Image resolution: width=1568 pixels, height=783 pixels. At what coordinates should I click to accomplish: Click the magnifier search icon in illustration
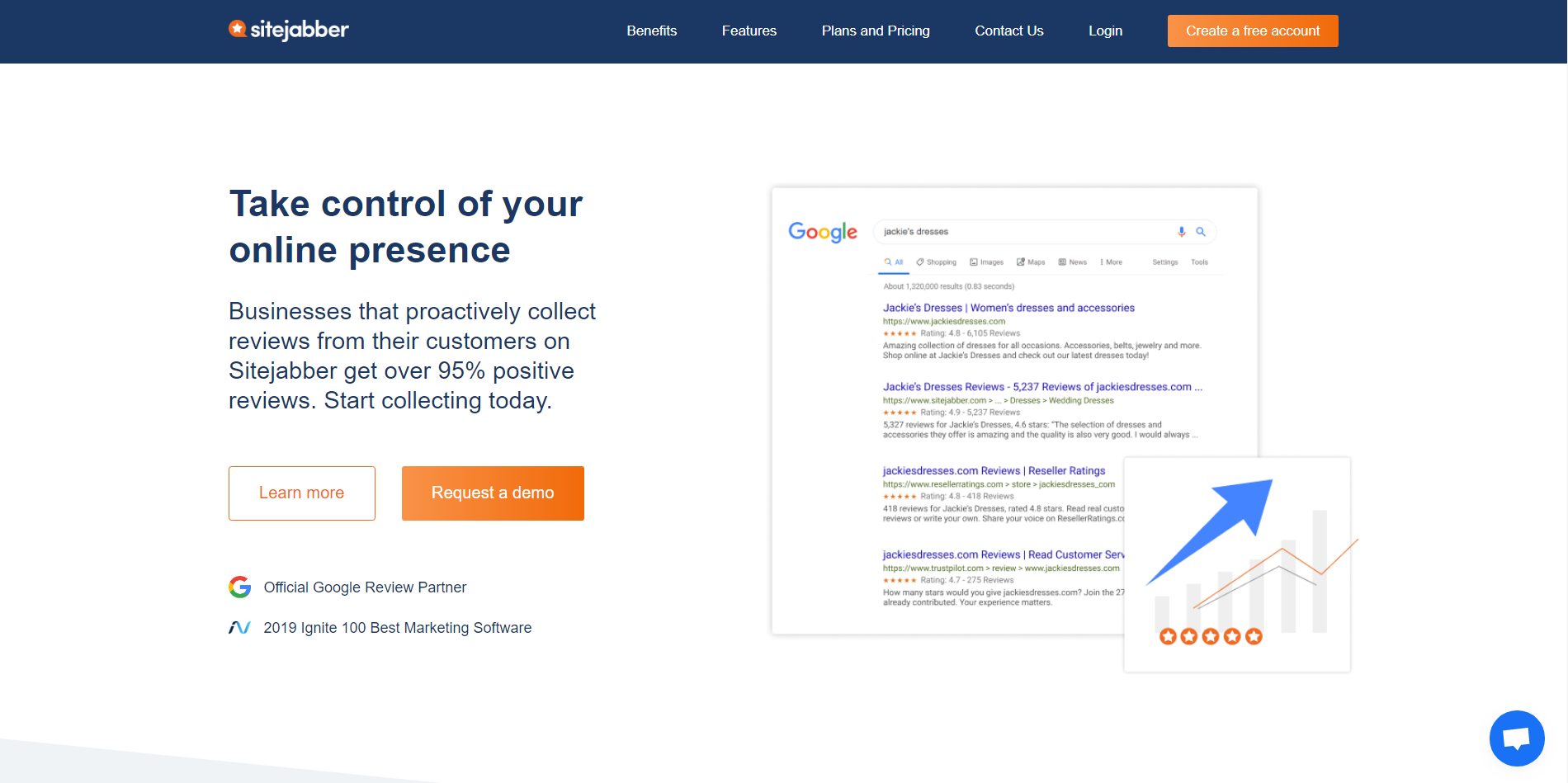pyautogui.click(x=1201, y=232)
